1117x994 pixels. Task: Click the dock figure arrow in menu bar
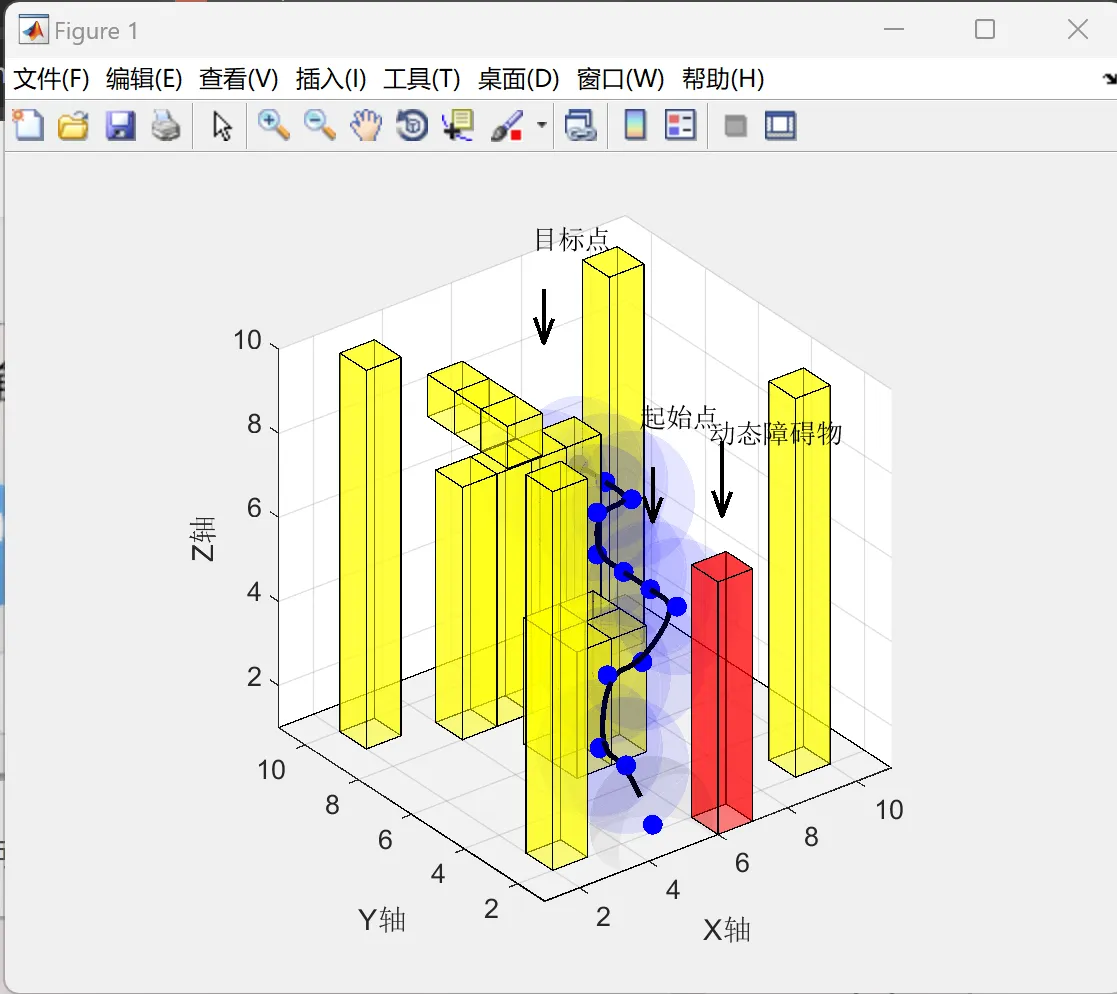(x=1109, y=78)
